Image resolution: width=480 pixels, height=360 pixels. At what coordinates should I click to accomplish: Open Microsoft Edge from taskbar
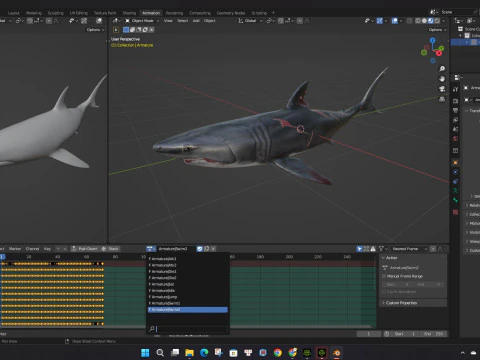(x=204, y=353)
